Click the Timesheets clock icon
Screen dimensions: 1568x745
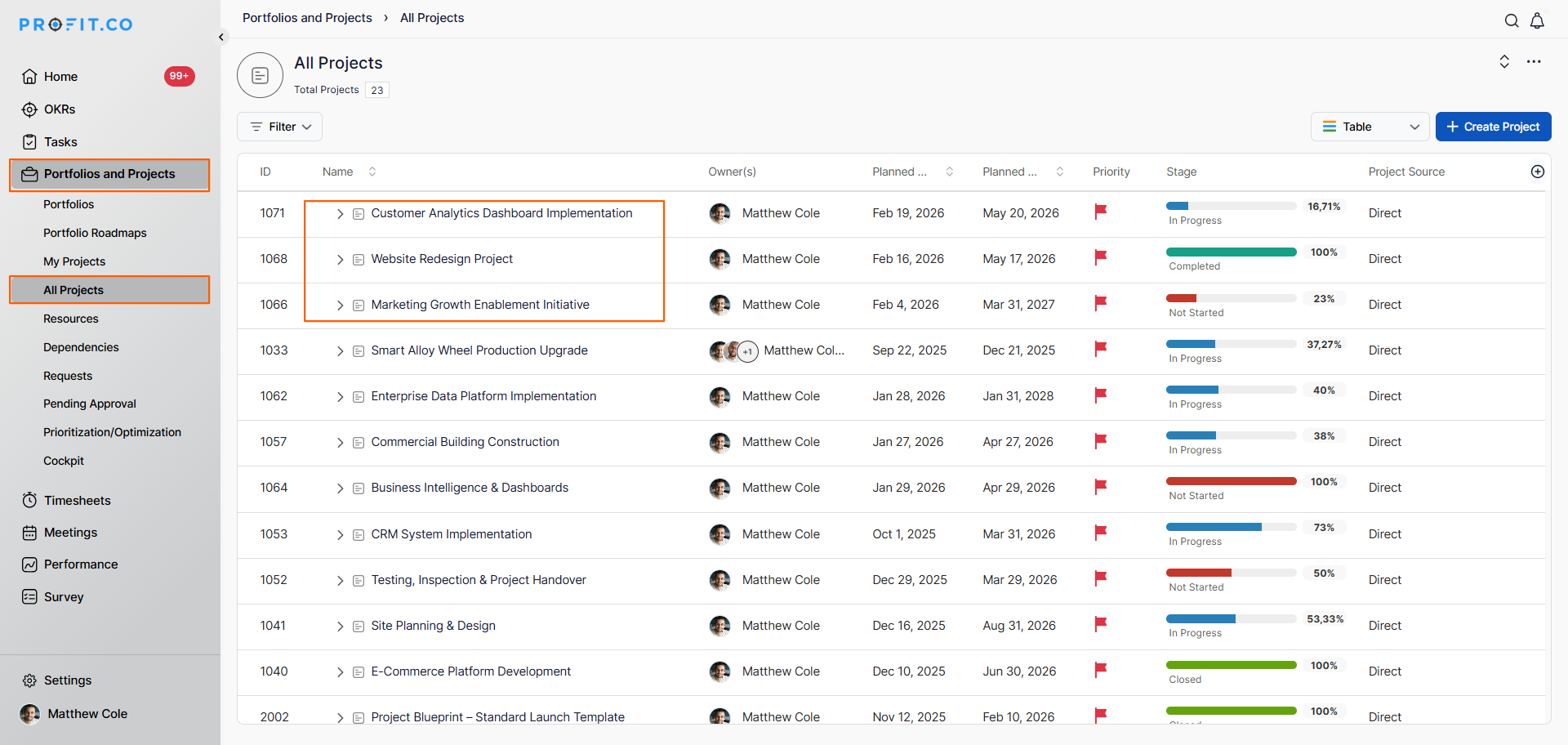30,500
